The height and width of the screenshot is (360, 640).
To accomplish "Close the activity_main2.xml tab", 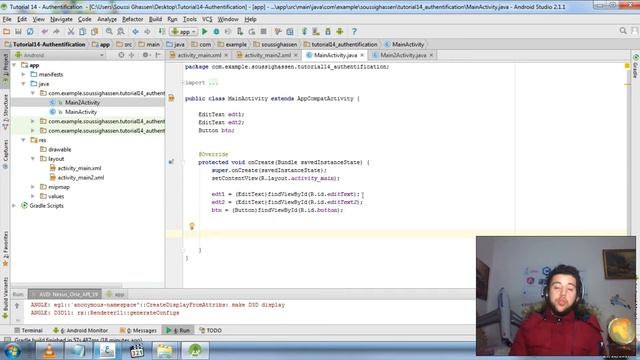I will (296, 55).
